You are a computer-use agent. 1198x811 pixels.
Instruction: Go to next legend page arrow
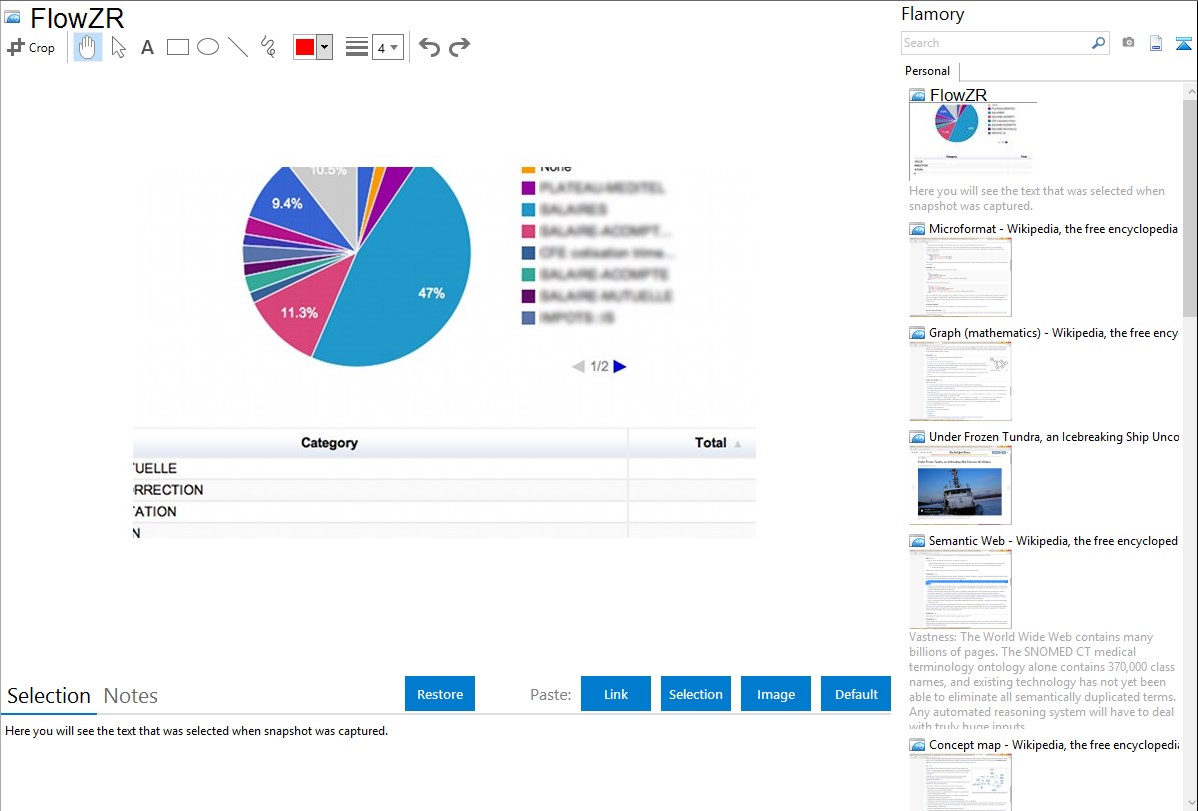tap(620, 366)
